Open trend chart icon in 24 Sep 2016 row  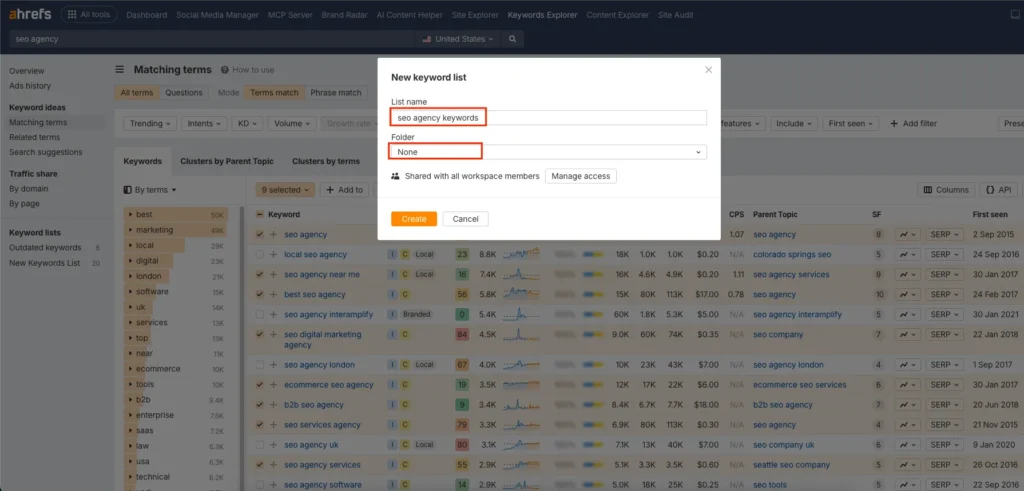[x=907, y=255]
